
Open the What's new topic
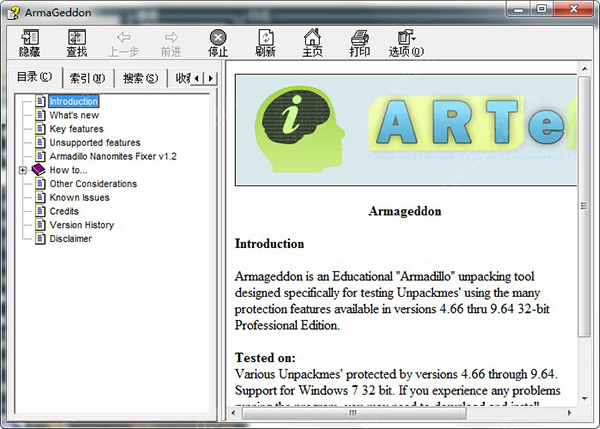pos(73,115)
